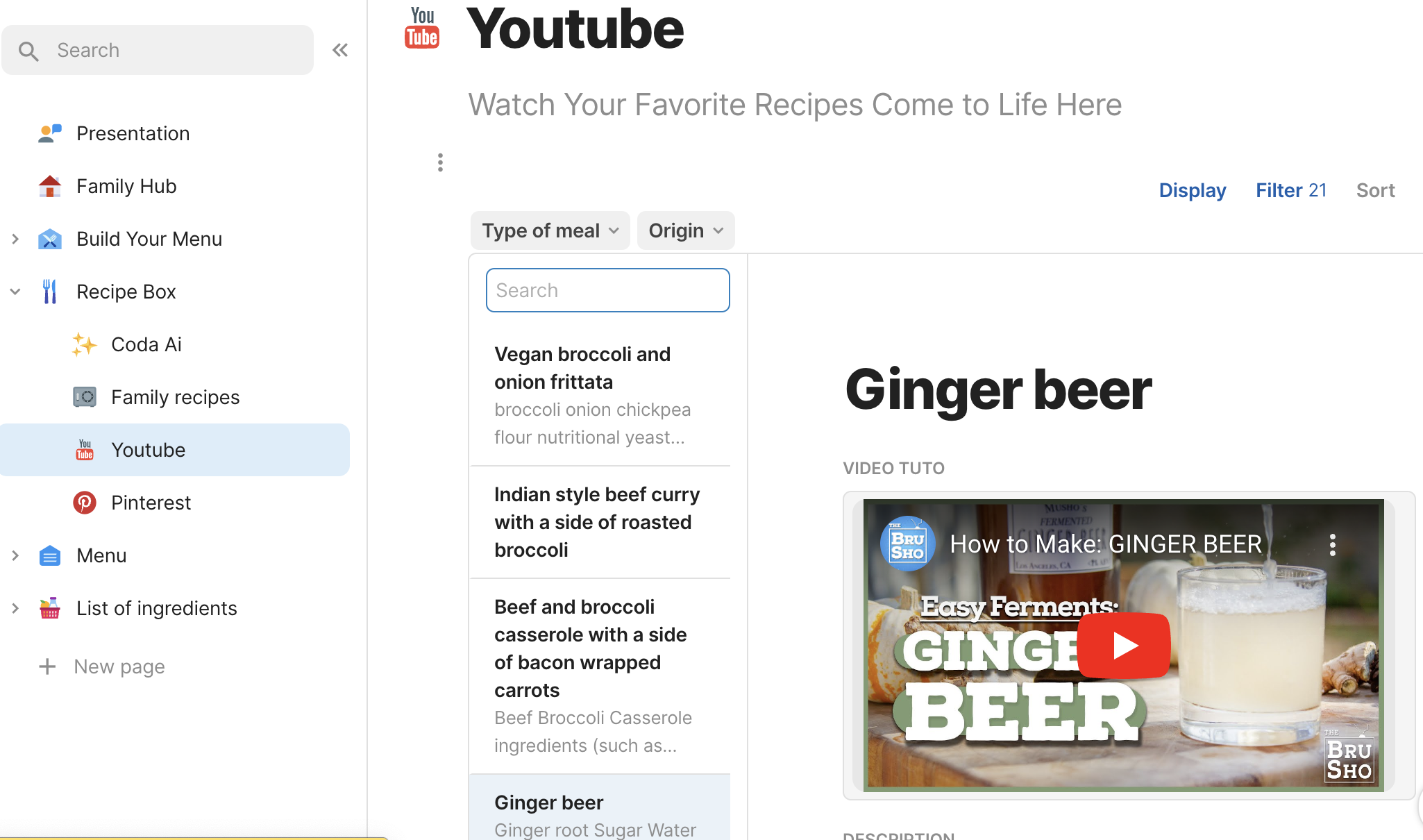The image size is (1423, 840).
Task: Open the Coda Ai page
Action: pyautogui.click(x=146, y=344)
